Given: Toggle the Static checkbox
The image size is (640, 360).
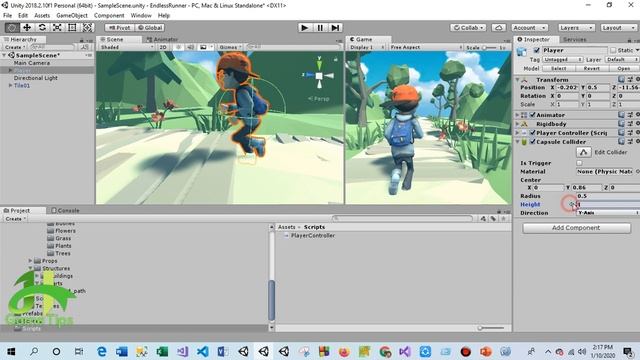Looking at the screenshot, I should click(x=613, y=50).
